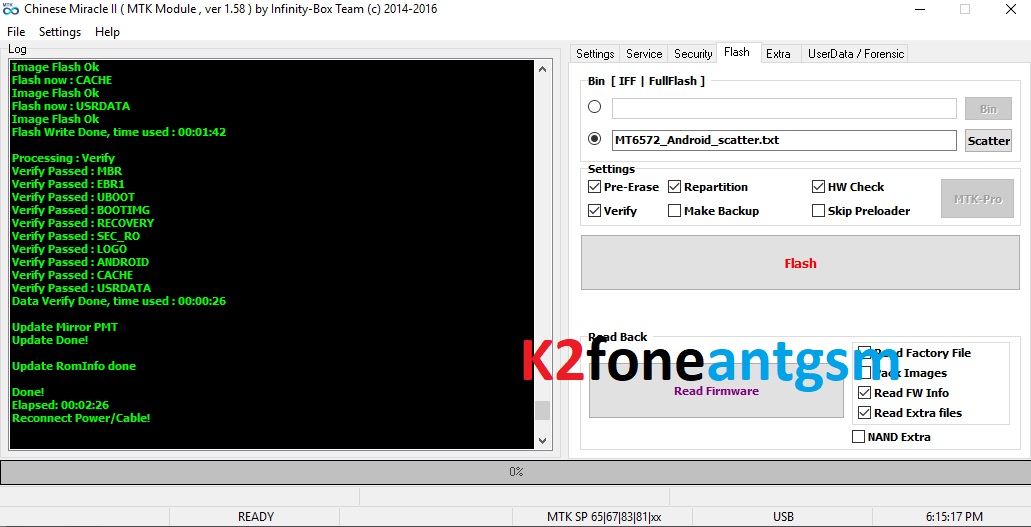Viewport: 1031px width, 527px height.
Task: Click the 'Verify Passed : RECOVERY' log line
Action: click(83, 223)
